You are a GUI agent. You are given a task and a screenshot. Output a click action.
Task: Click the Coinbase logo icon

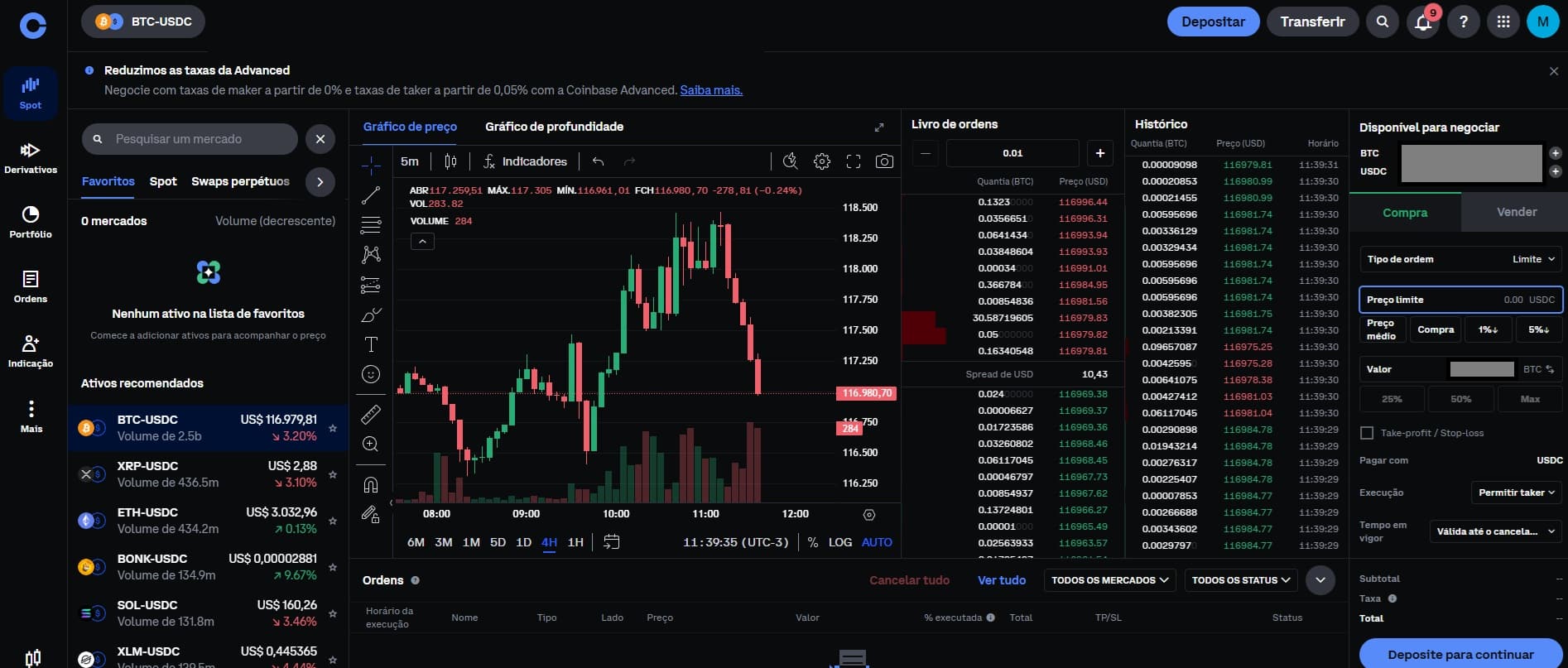pyautogui.click(x=33, y=26)
